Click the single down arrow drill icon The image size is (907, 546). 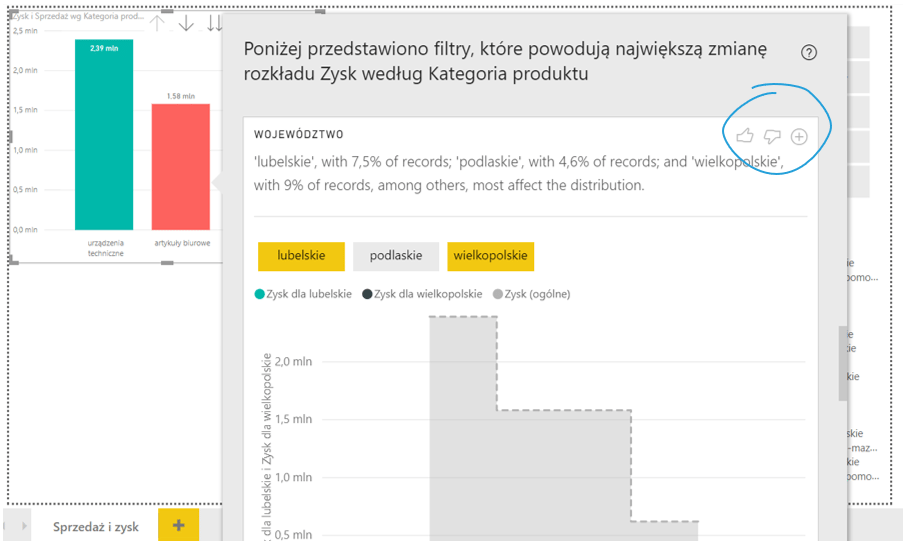[x=186, y=23]
